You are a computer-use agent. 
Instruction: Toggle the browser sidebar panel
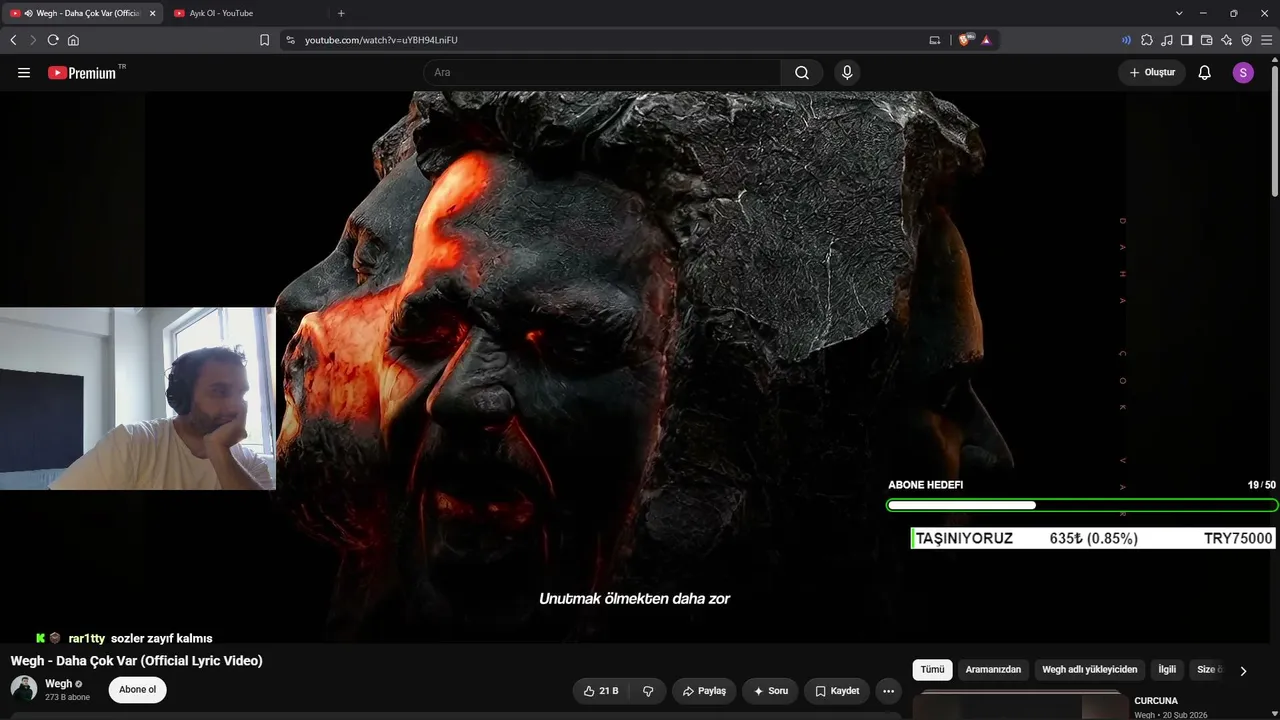point(1186,40)
